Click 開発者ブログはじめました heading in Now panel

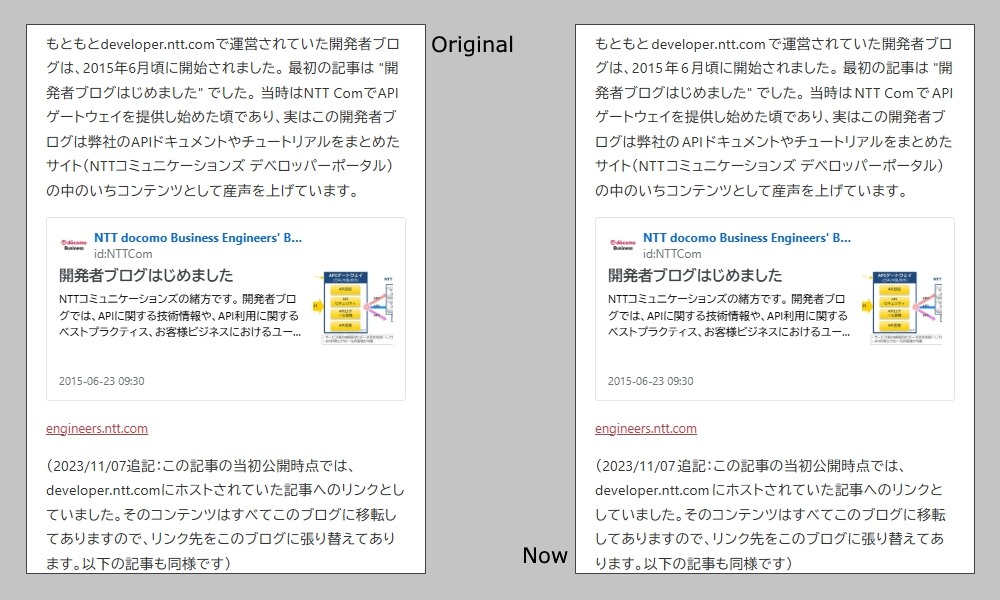click(695, 275)
